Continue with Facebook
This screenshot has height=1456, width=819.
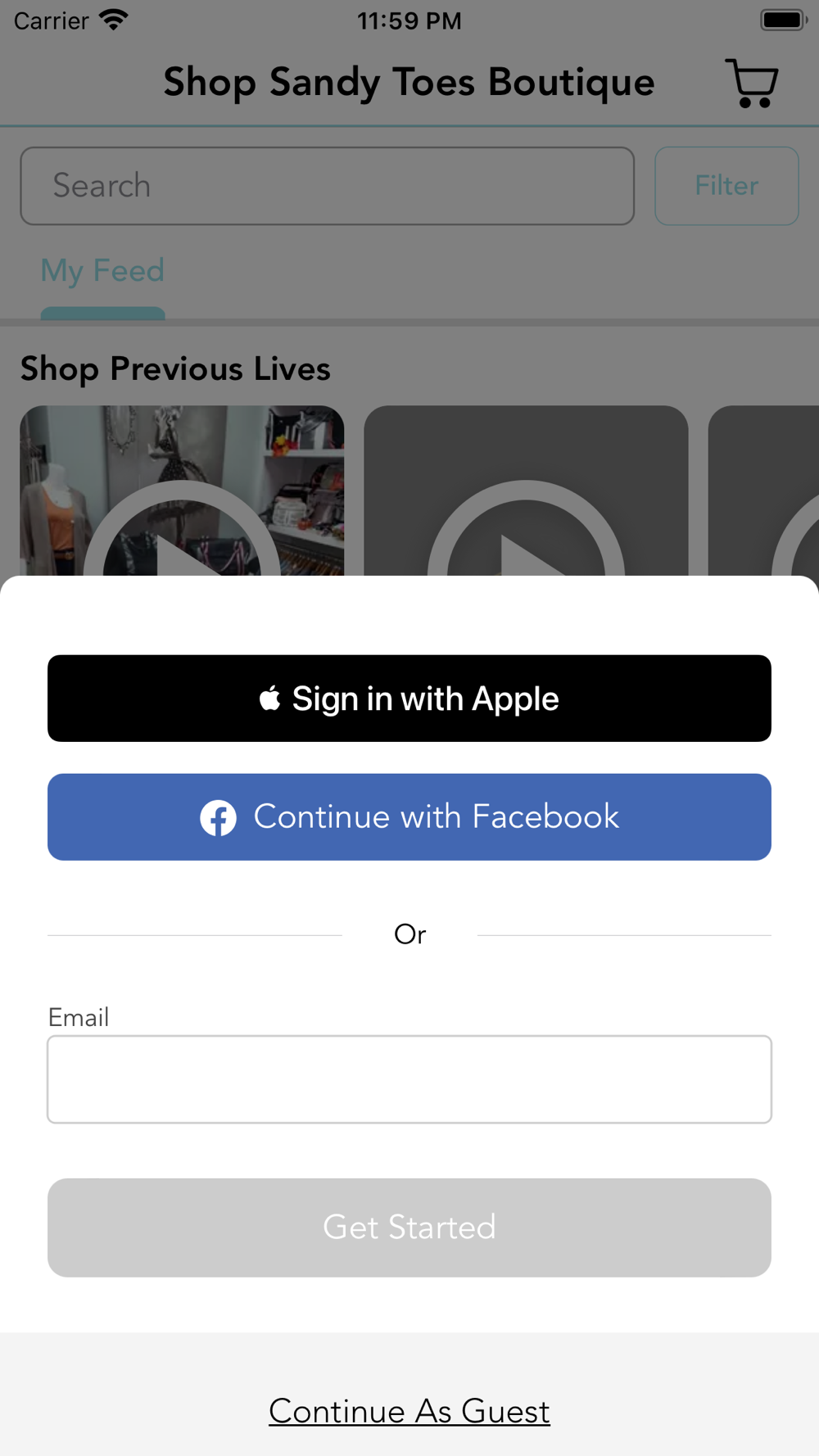[409, 817]
